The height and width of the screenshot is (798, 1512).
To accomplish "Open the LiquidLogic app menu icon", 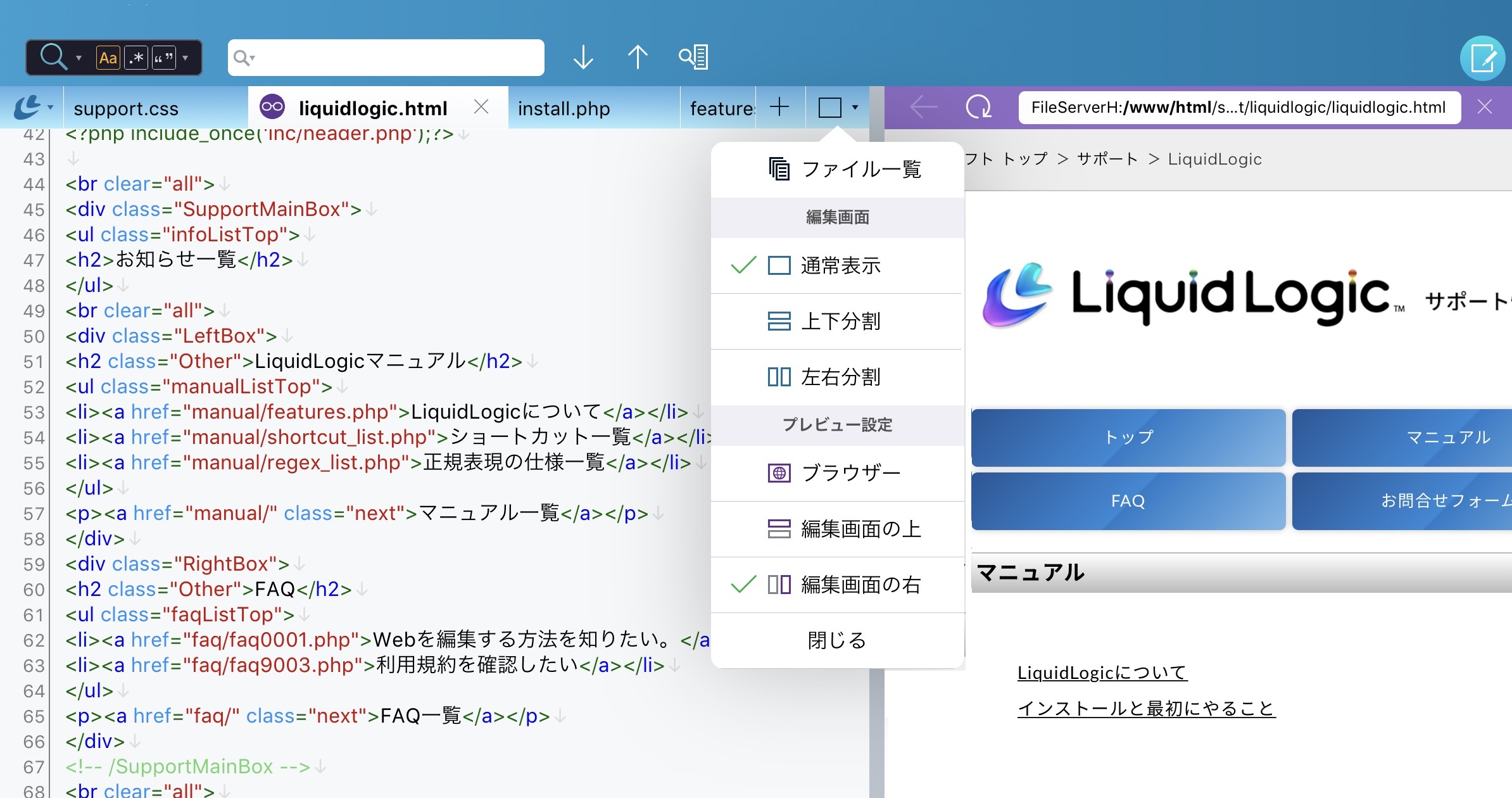I will point(27,107).
